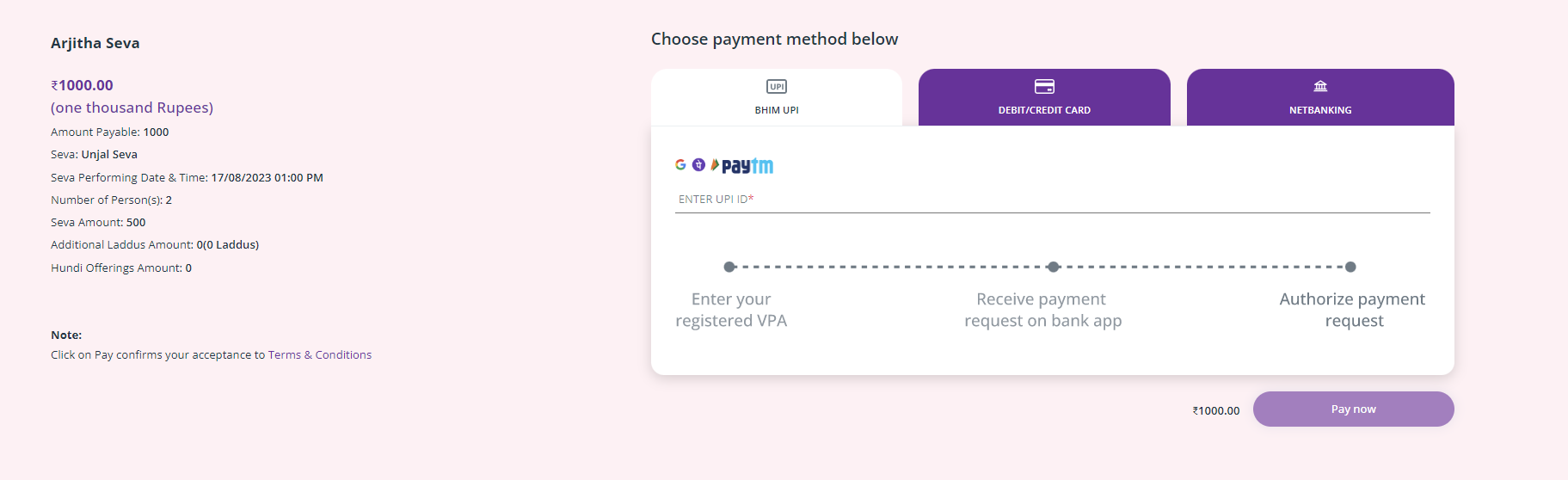The height and width of the screenshot is (480, 1568).
Task: Switch to the DEBIT/CREDIT CARD tab label
Action: pyautogui.click(x=1044, y=110)
